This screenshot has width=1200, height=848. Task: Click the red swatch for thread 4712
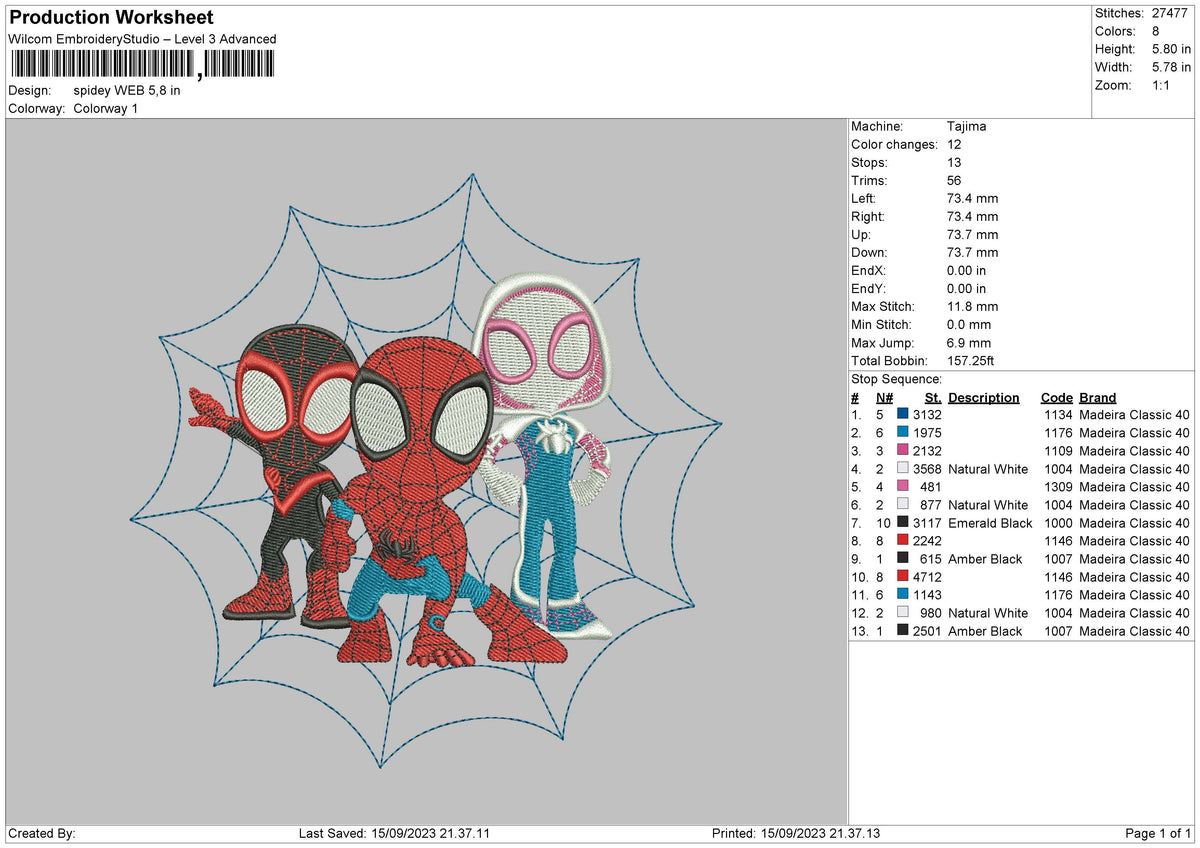coord(901,577)
